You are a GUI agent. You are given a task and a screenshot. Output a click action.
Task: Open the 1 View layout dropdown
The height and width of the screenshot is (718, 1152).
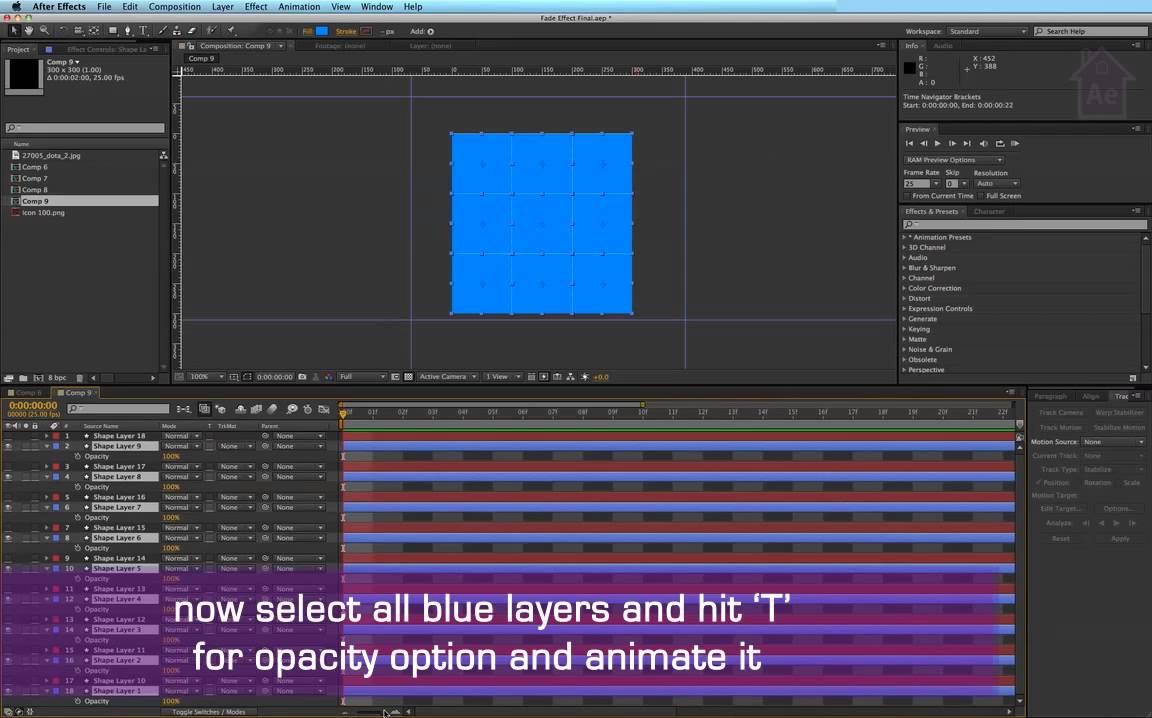tap(503, 377)
